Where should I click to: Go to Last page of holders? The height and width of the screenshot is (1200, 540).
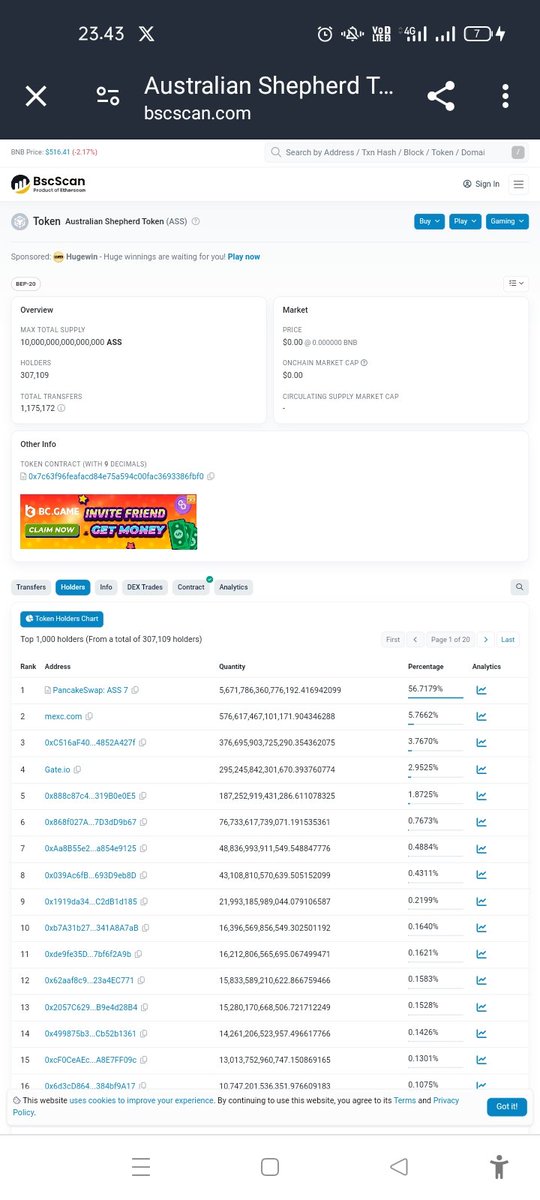(508, 639)
